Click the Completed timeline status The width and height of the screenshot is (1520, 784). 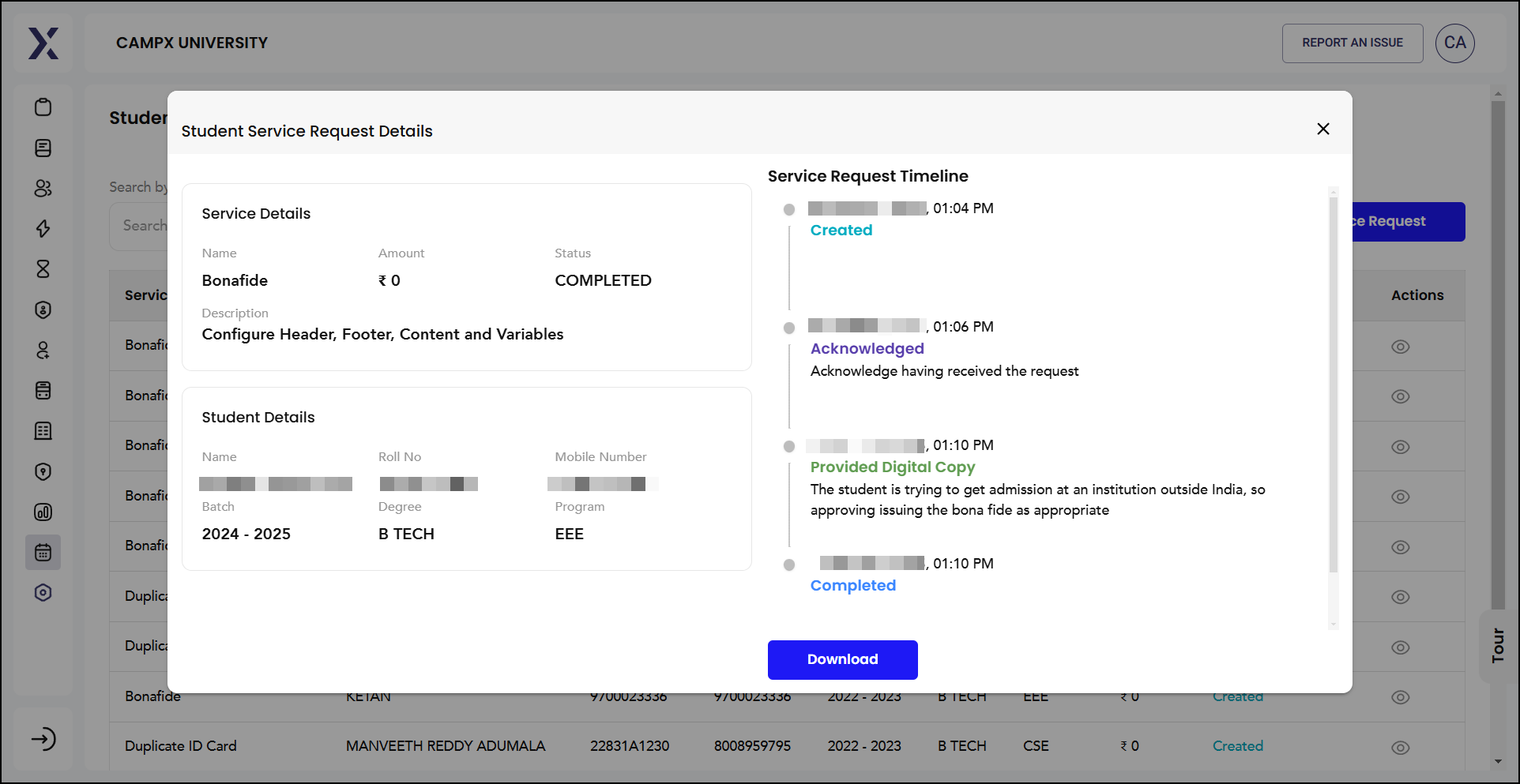click(x=853, y=586)
